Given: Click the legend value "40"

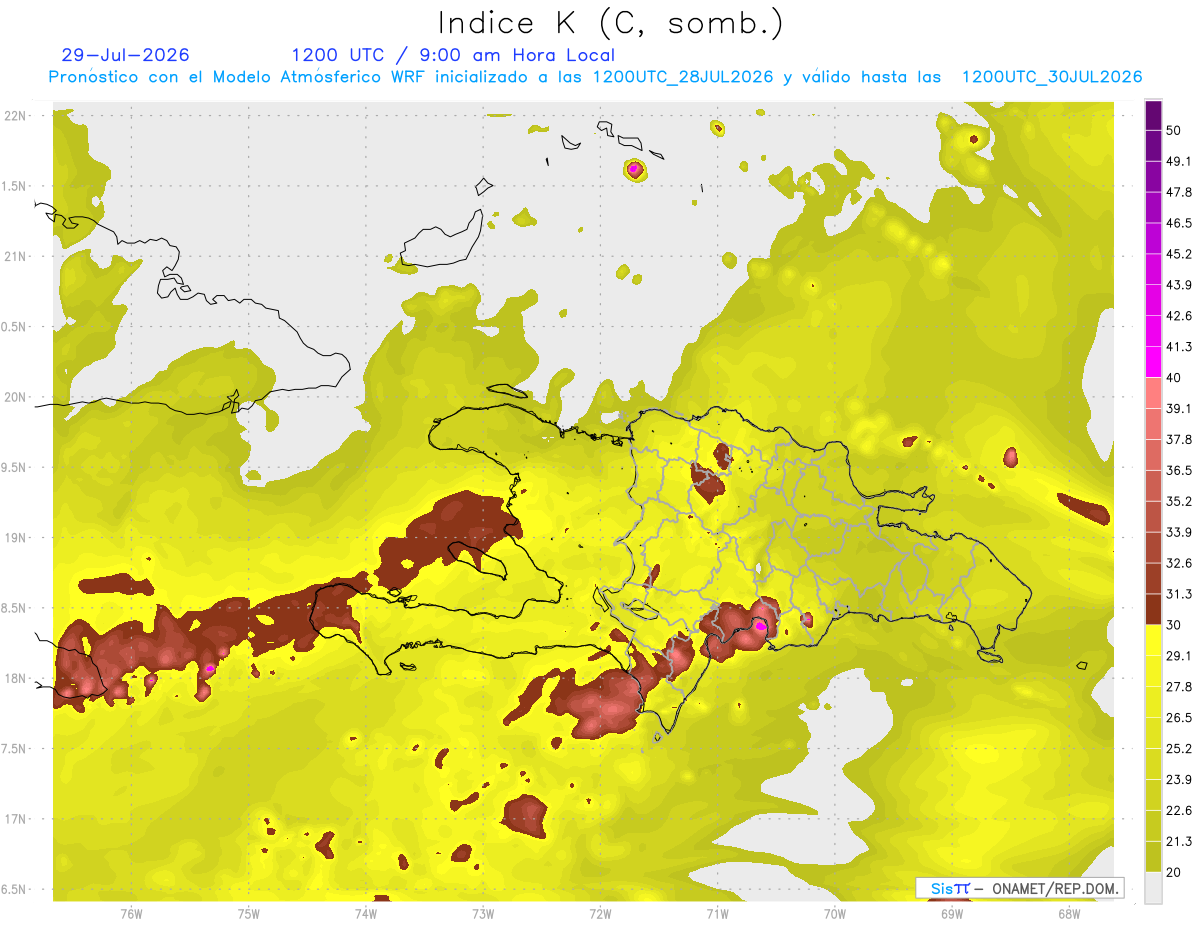Looking at the screenshot, I should coord(1175,378).
